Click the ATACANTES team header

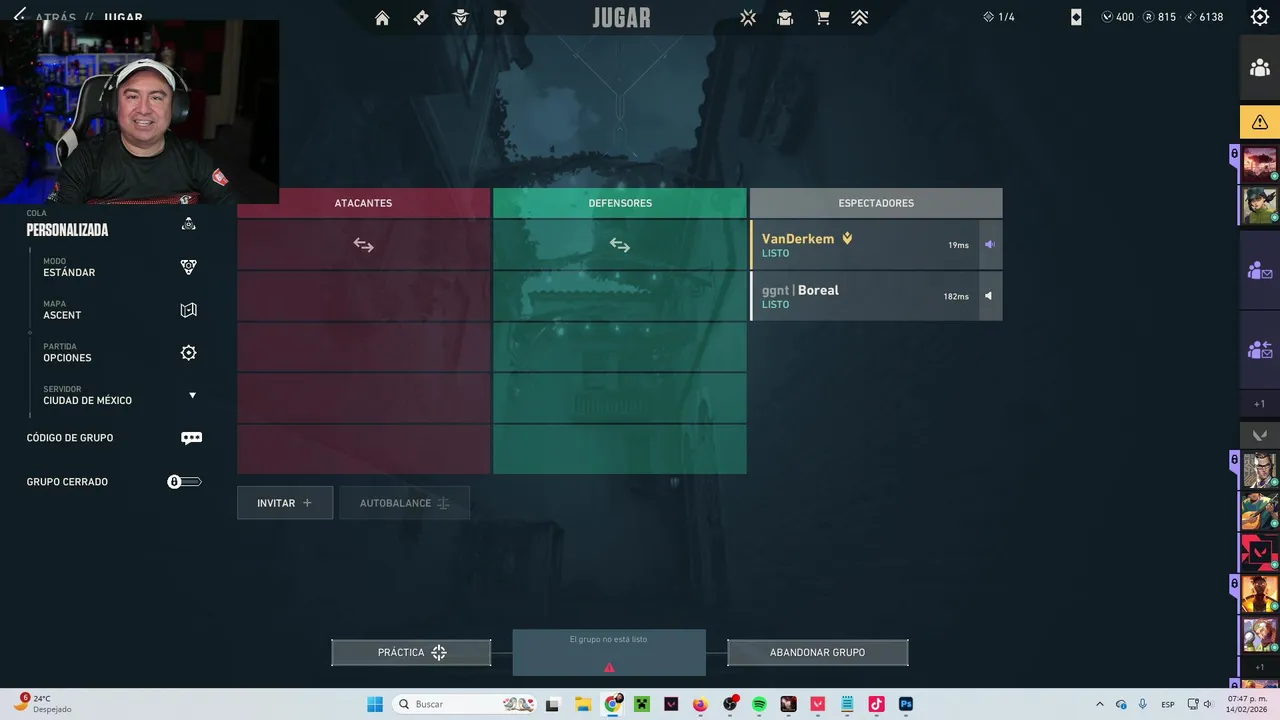point(363,203)
